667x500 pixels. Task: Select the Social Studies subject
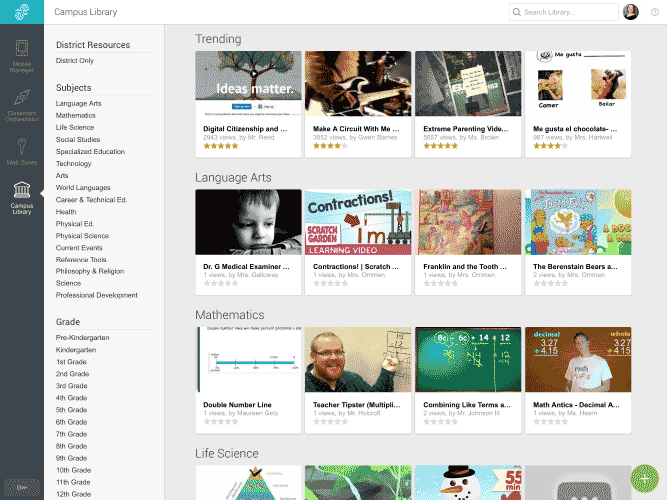click(x=78, y=140)
